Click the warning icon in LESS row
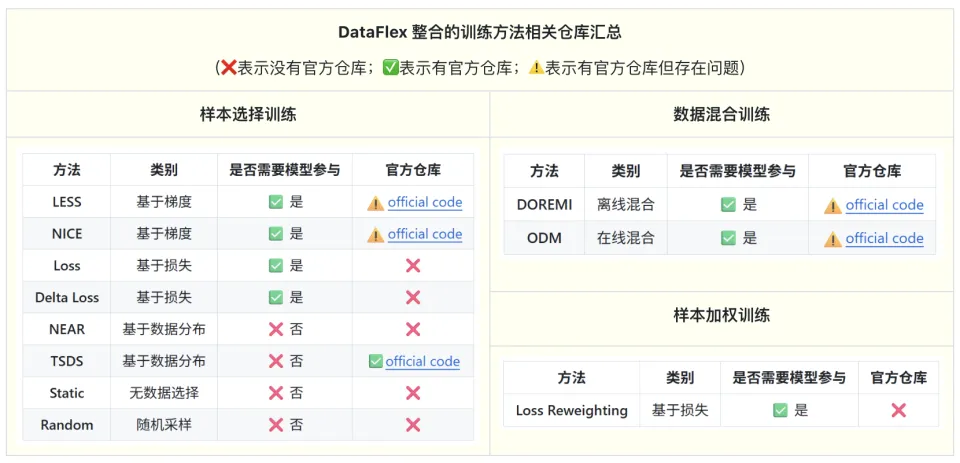This screenshot has width=960, height=463. click(375, 203)
